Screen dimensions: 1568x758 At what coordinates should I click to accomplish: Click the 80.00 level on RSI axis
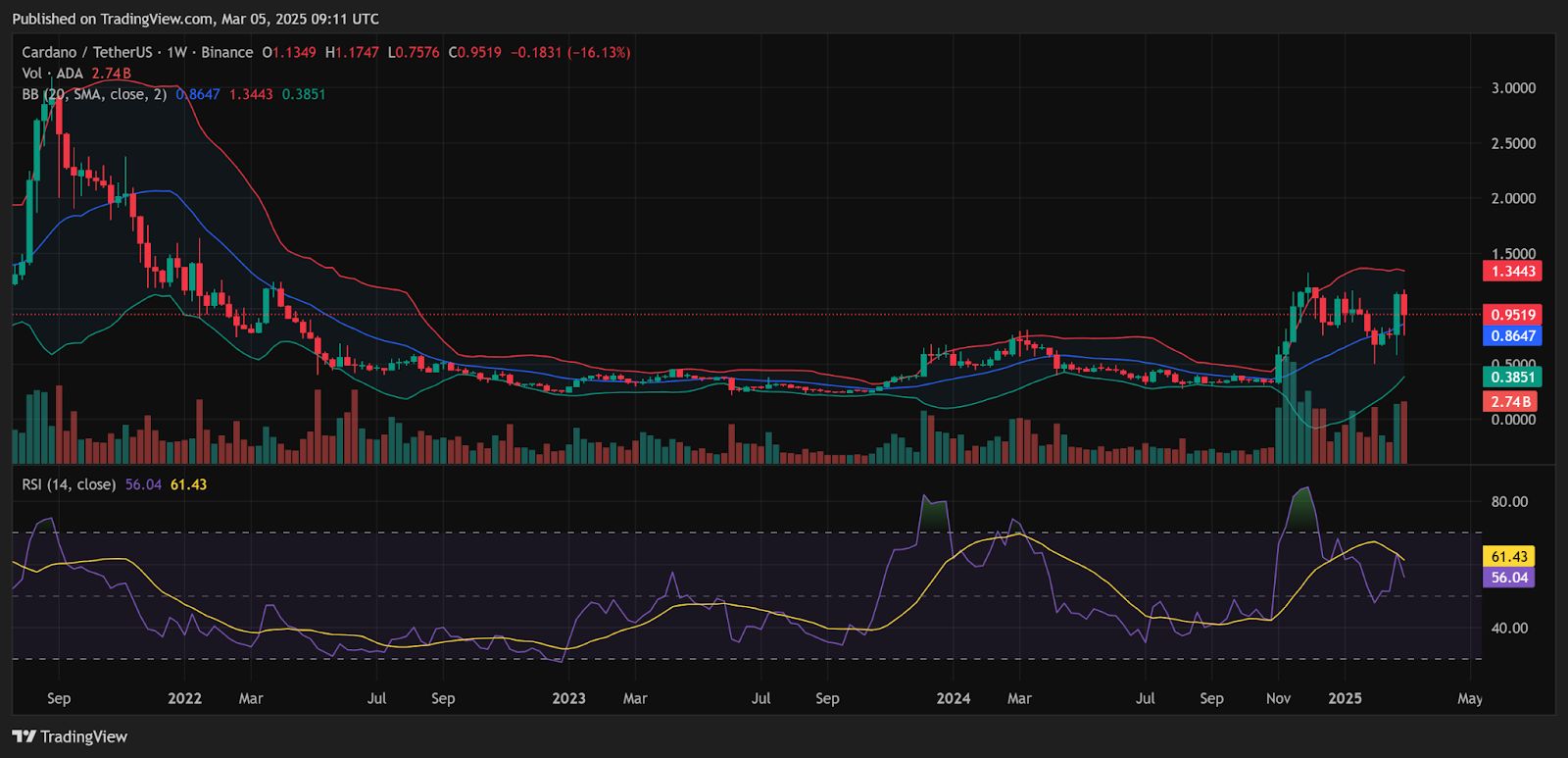(1509, 501)
